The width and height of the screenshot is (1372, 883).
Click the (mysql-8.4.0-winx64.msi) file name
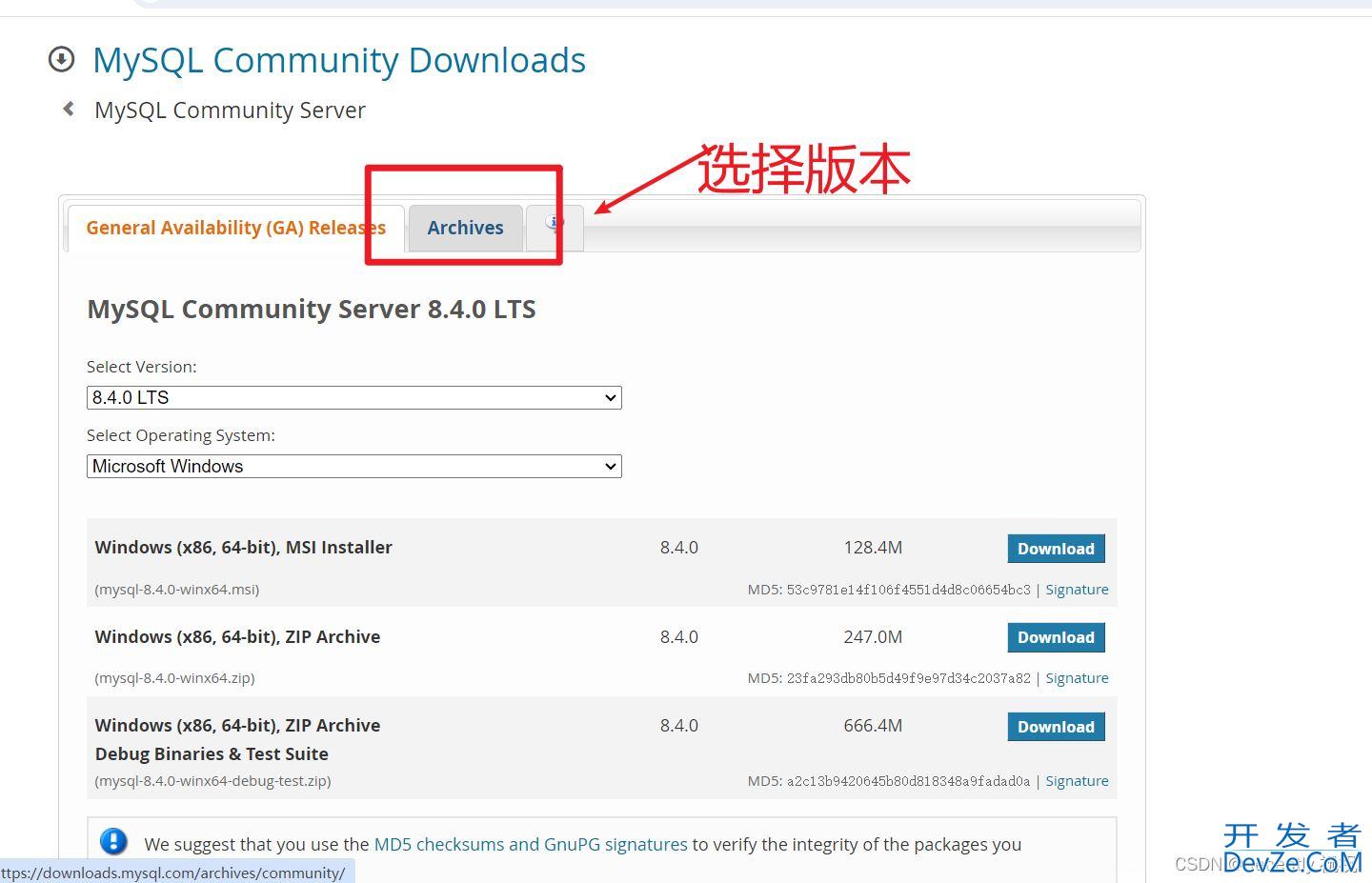point(177,590)
